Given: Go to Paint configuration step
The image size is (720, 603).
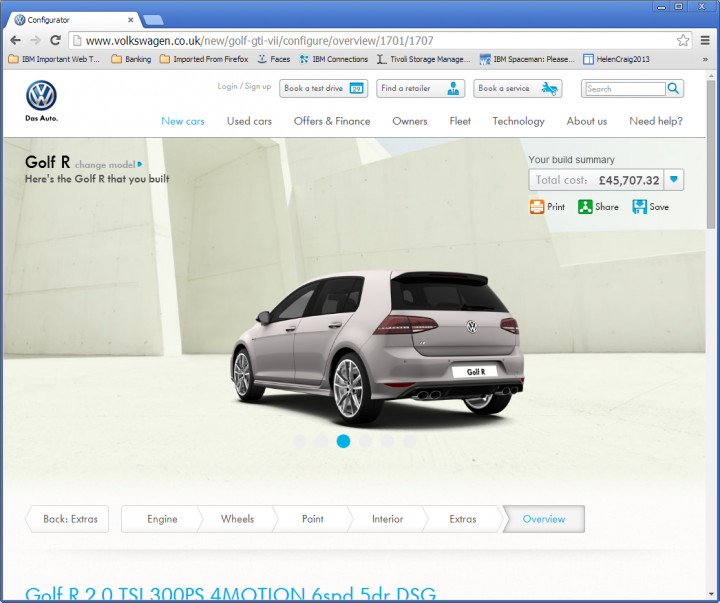Looking at the screenshot, I should coord(313,519).
